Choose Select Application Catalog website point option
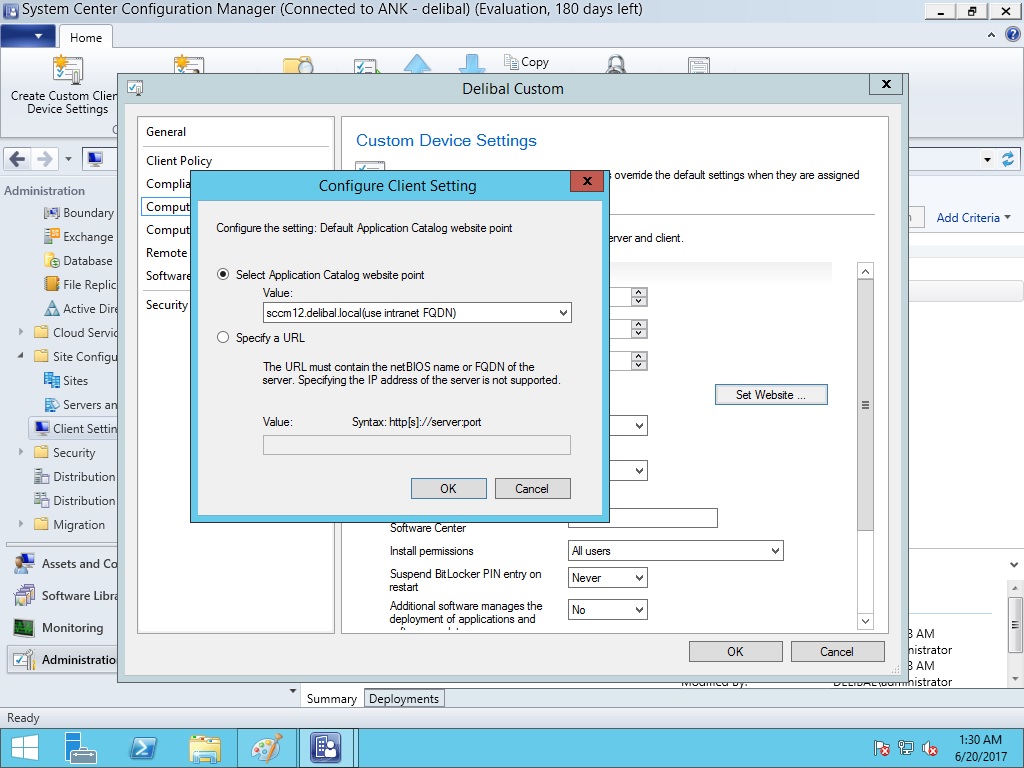1024x768 pixels. click(223, 275)
